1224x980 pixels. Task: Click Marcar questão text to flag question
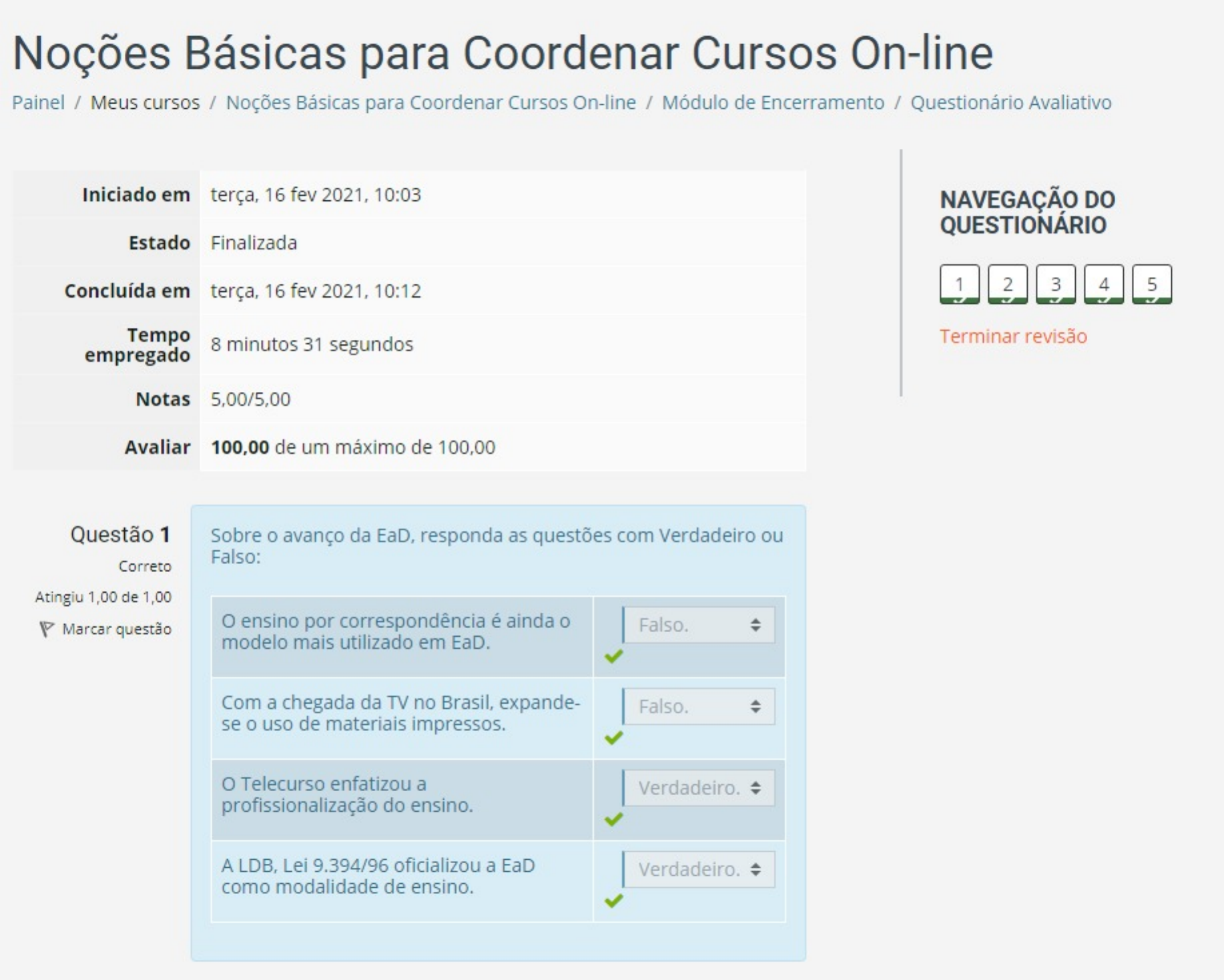[x=117, y=629]
